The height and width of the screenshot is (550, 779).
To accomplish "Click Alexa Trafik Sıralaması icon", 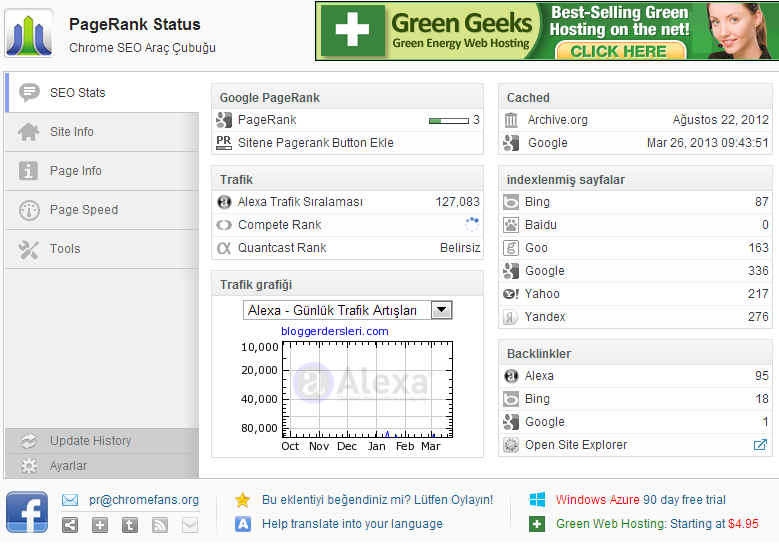I will point(224,202).
